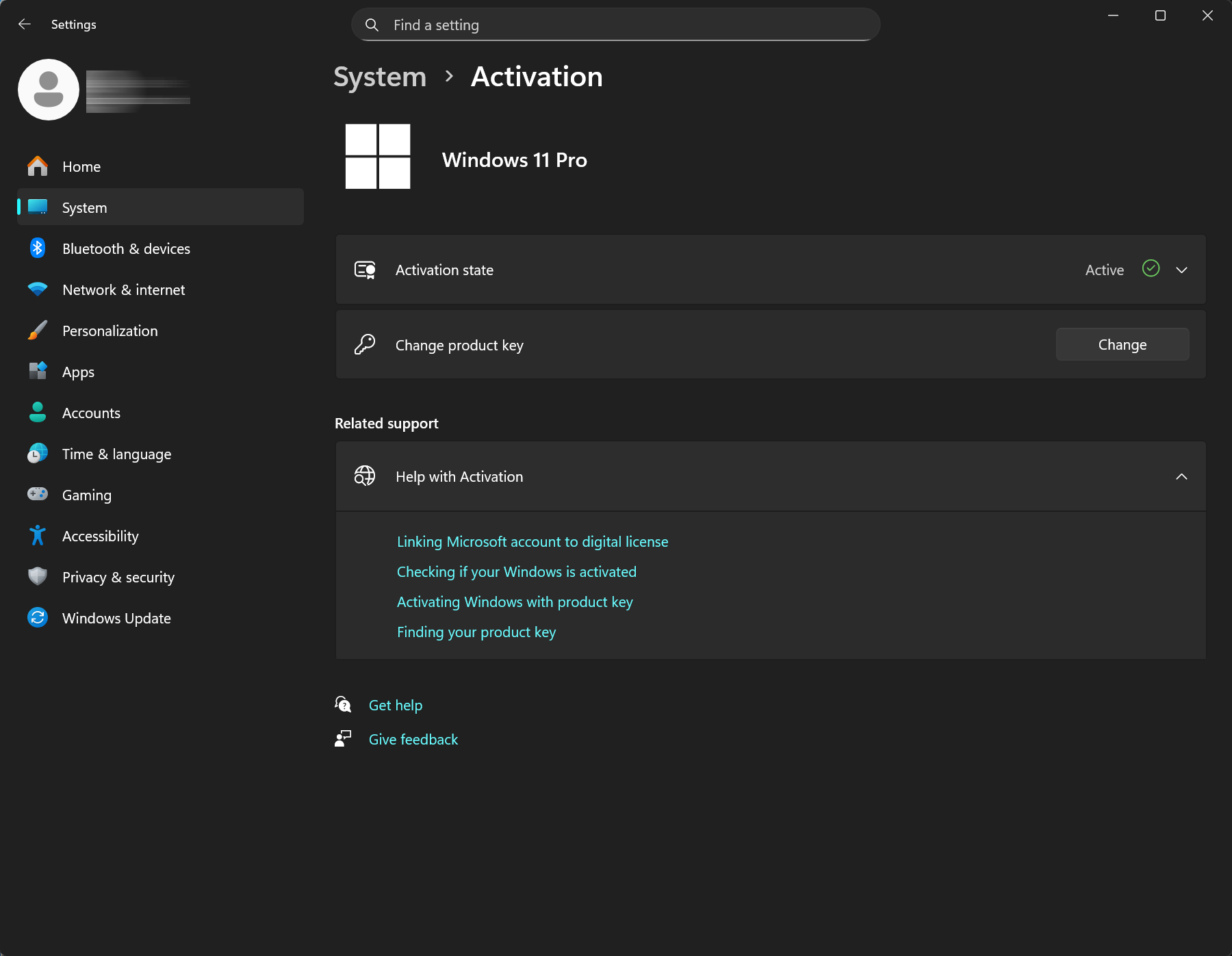Click the Active status checkmark
Screen dimensions: 1232x956
[1151, 269]
